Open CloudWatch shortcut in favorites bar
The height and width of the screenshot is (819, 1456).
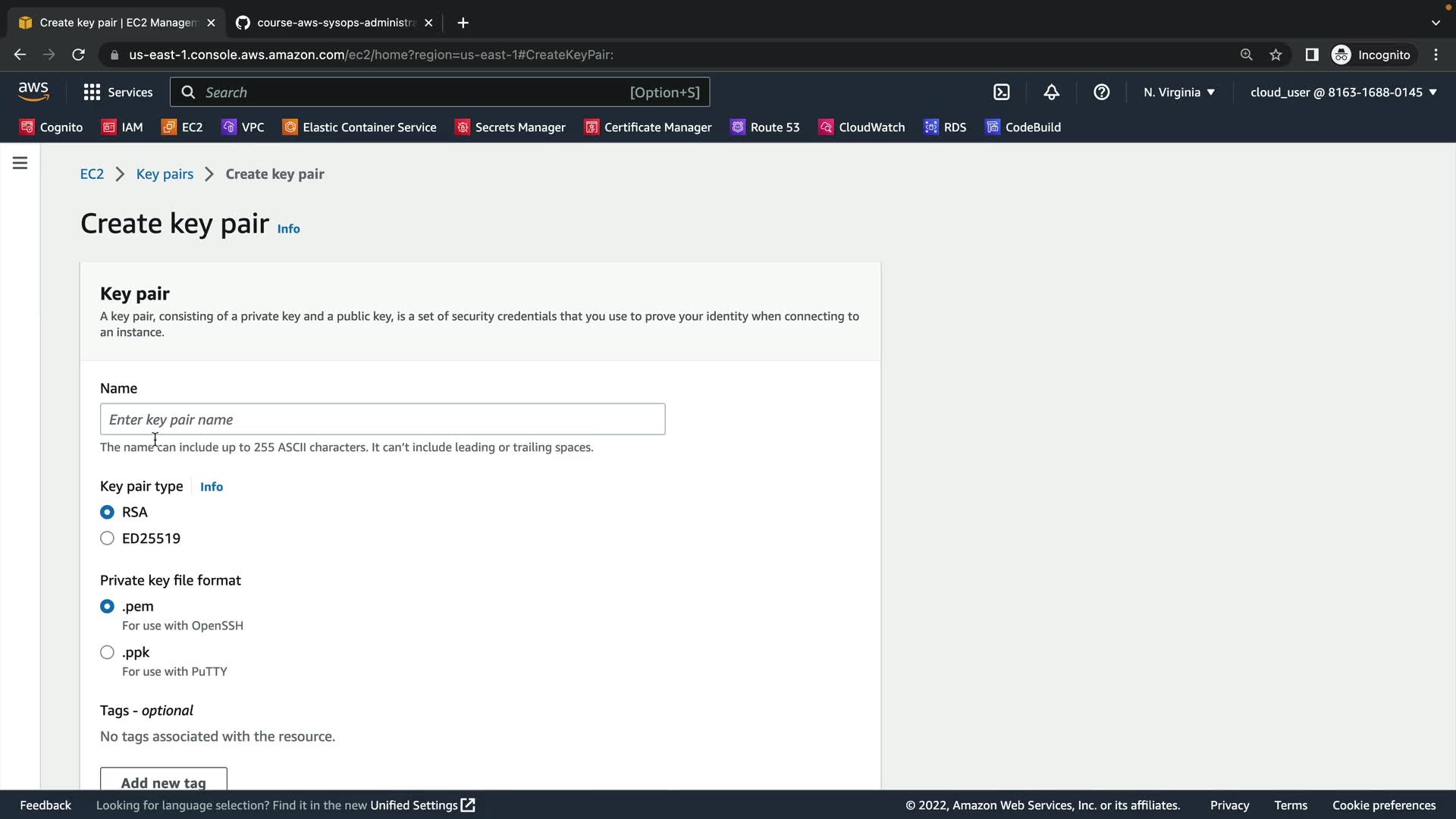click(x=862, y=127)
